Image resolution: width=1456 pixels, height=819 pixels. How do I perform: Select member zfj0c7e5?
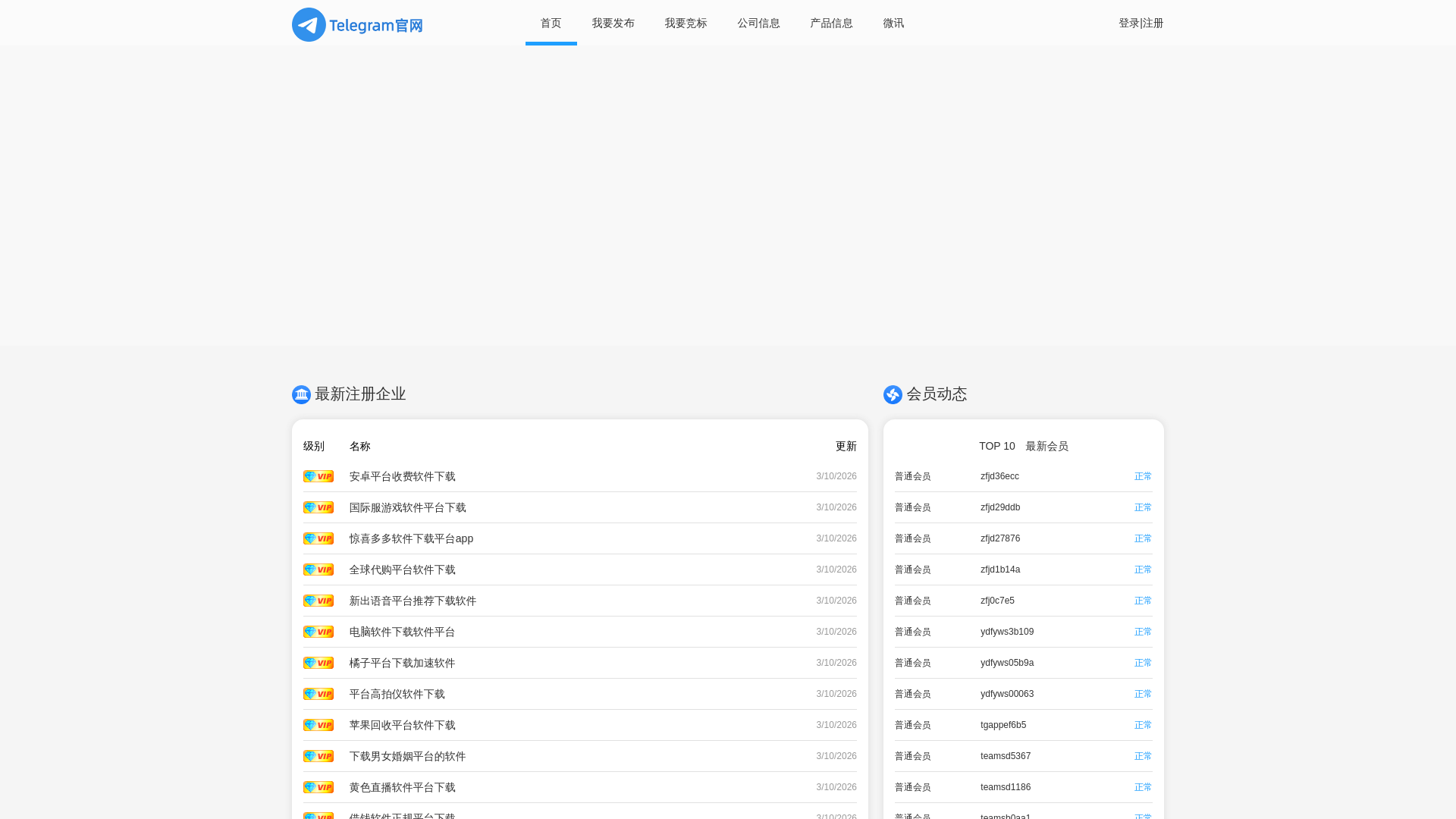click(997, 601)
